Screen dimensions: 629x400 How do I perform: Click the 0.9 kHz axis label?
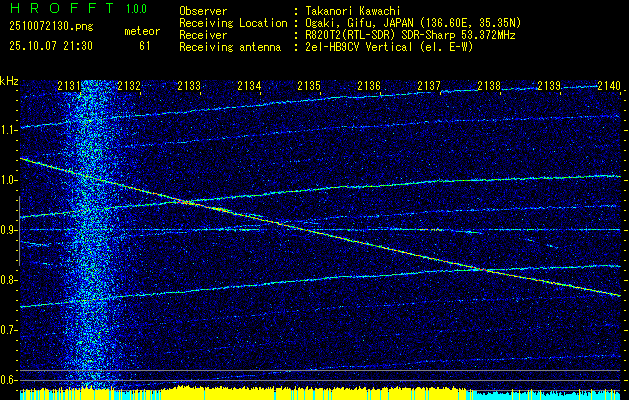click(x=9, y=230)
